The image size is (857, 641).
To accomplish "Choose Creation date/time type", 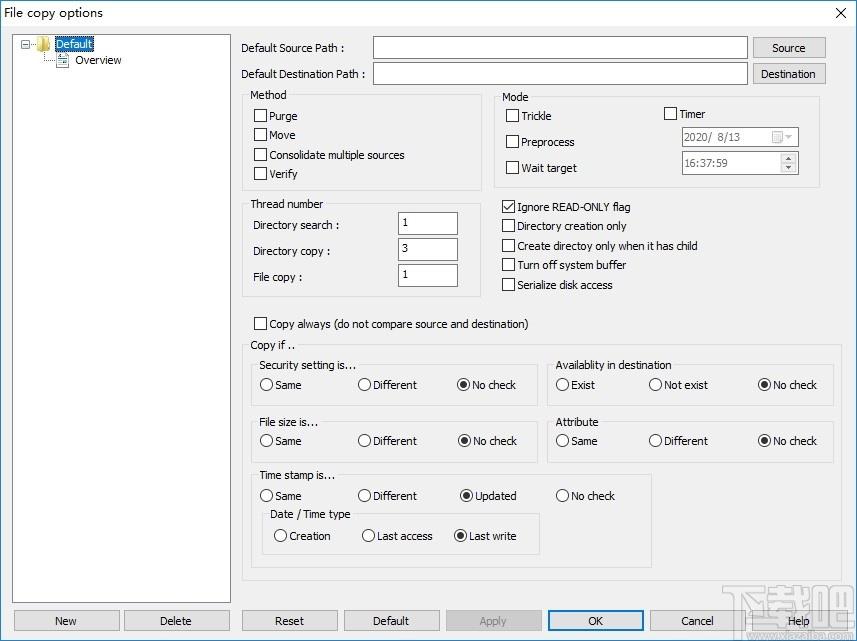I will click(x=280, y=536).
